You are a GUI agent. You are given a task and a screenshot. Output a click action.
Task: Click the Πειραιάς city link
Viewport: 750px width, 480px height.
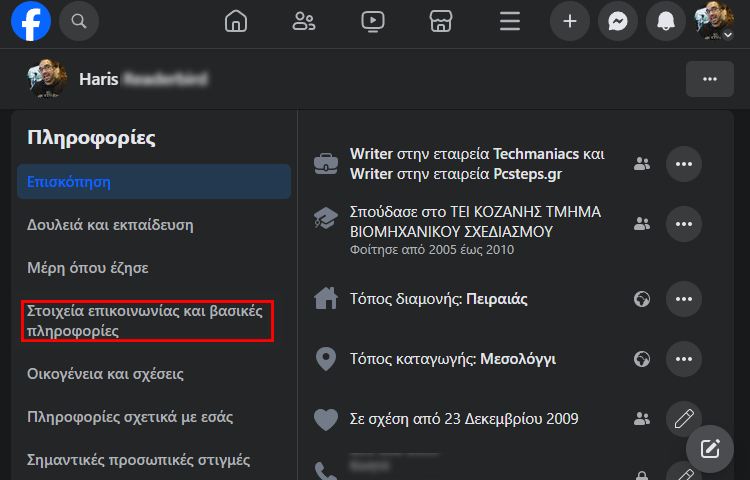pyautogui.click(x=496, y=299)
